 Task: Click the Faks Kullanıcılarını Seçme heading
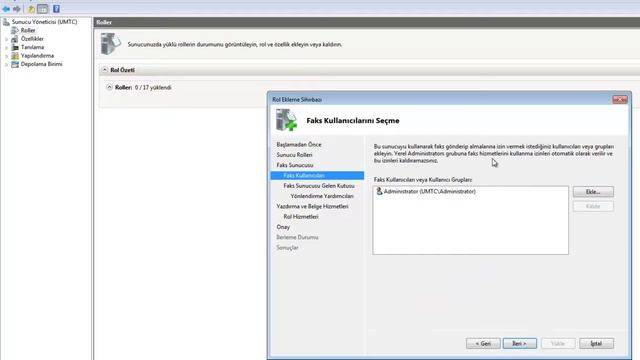pyautogui.click(x=353, y=120)
